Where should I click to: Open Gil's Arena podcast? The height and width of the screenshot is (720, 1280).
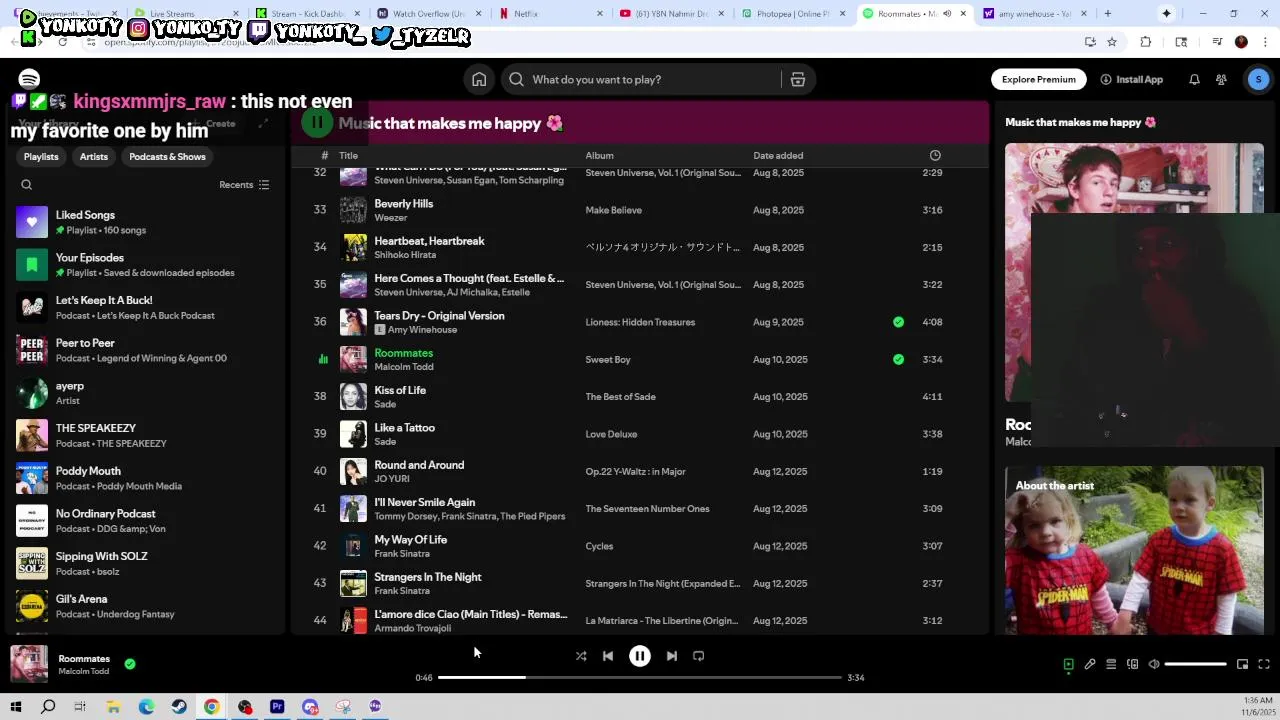(143, 606)
